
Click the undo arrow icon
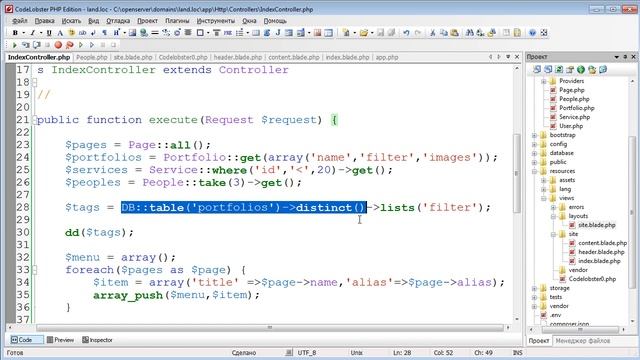pos(406,33)
